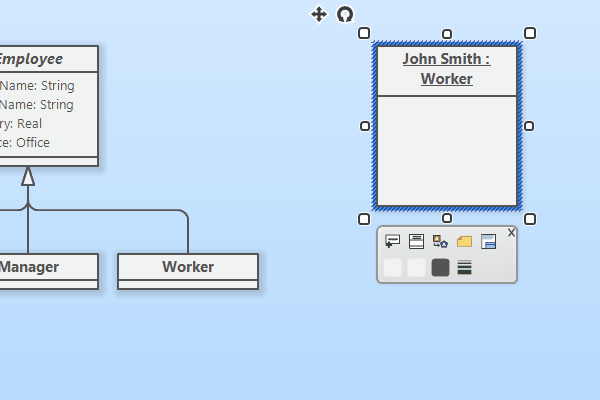Select the 'John Smith : Worker' title text

447,69
